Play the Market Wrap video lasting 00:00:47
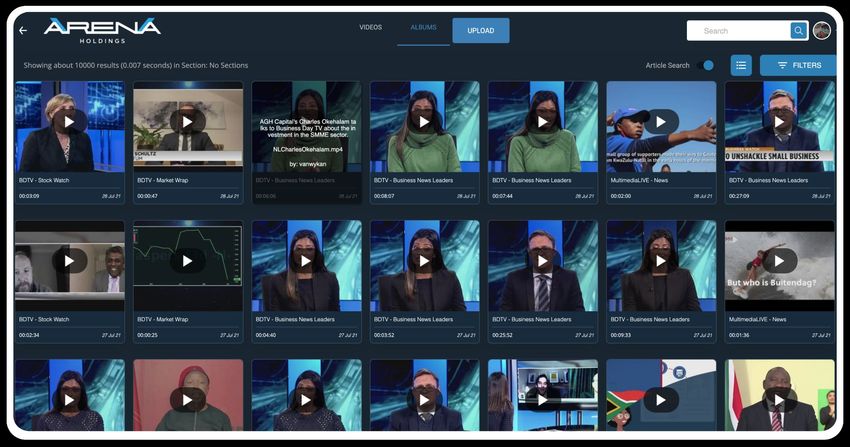 click(188, 122)
